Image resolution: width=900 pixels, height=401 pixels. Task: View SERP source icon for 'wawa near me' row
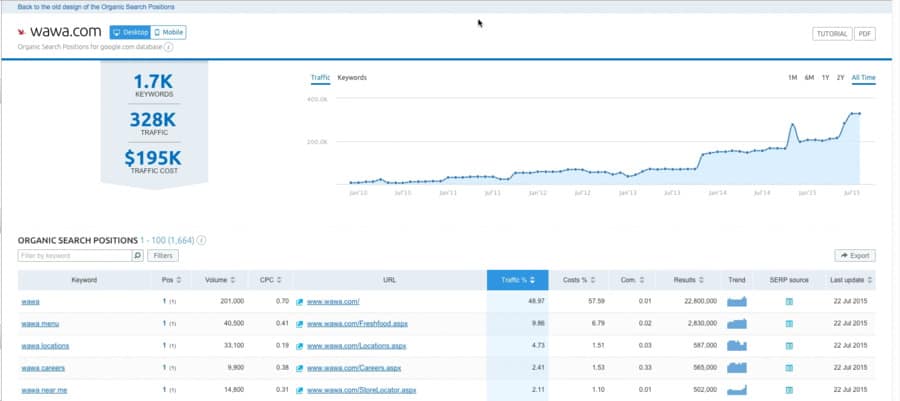(789, 391)
